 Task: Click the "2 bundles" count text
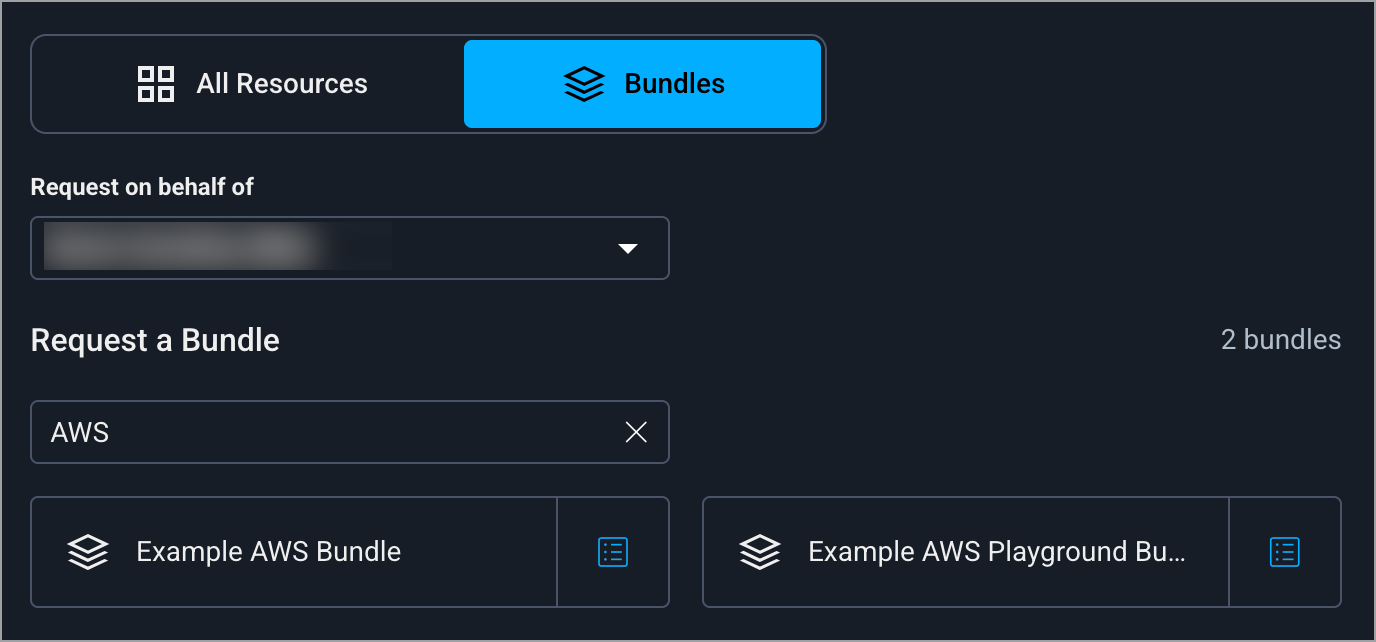click(x=1281, y=340)
